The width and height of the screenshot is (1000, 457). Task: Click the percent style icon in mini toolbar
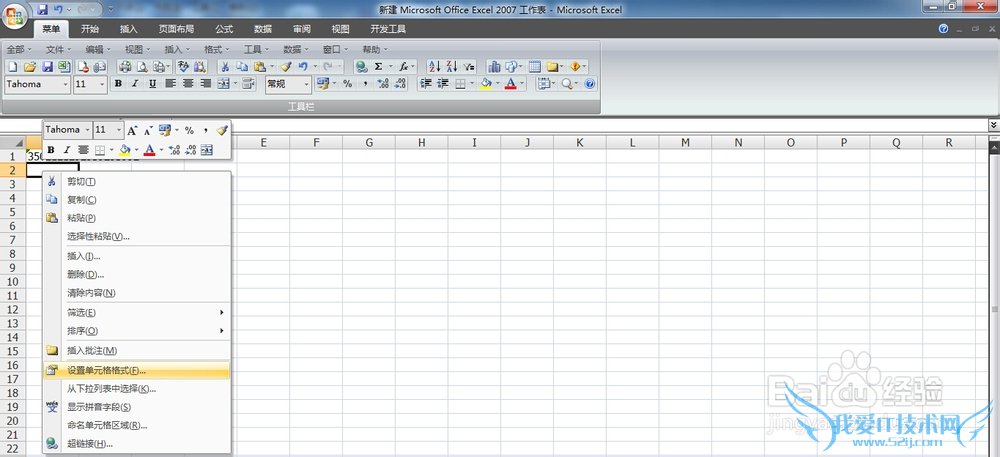(189, 130)
